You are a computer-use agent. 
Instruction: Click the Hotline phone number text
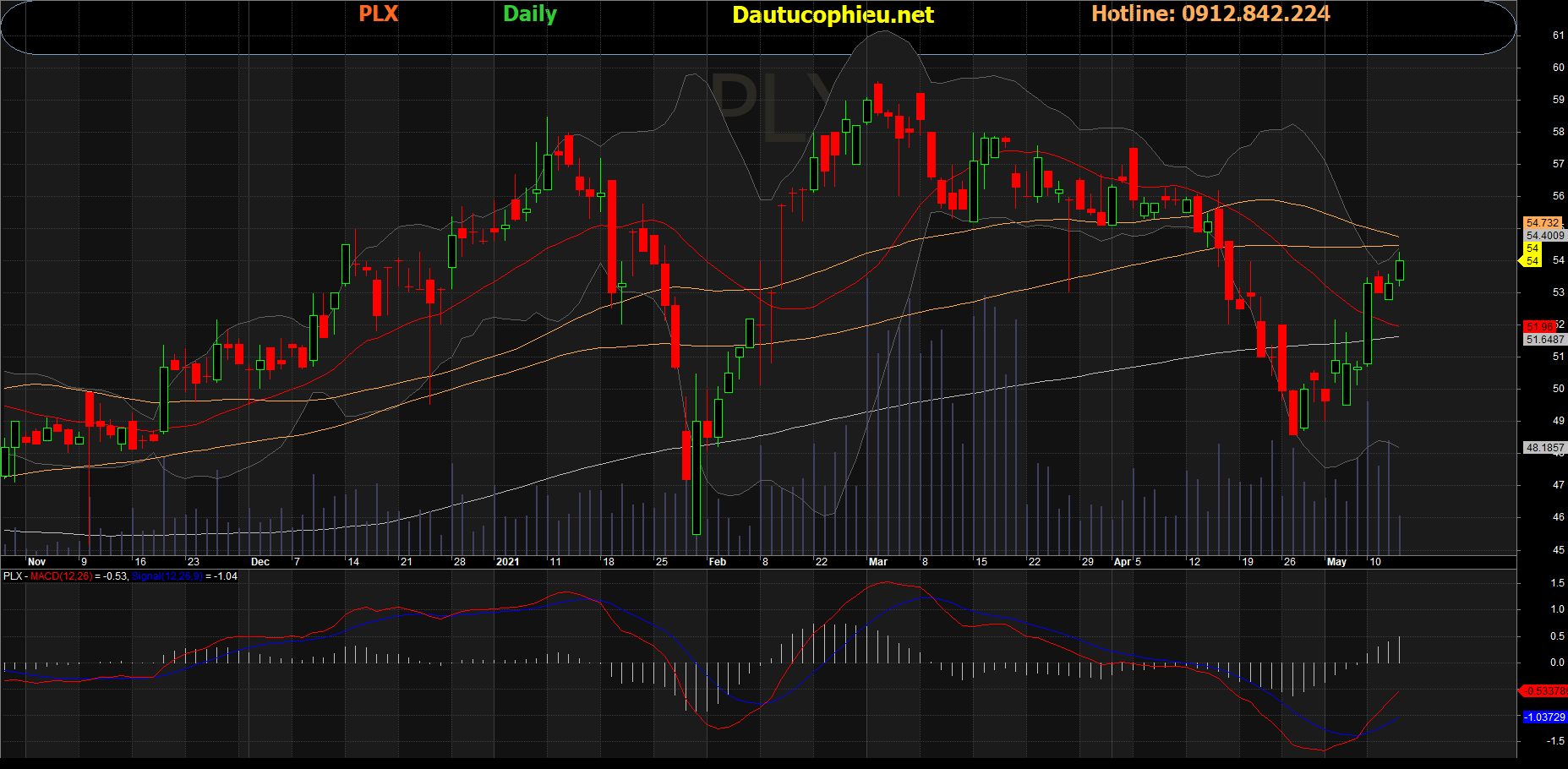click(x=1210, y=14)
